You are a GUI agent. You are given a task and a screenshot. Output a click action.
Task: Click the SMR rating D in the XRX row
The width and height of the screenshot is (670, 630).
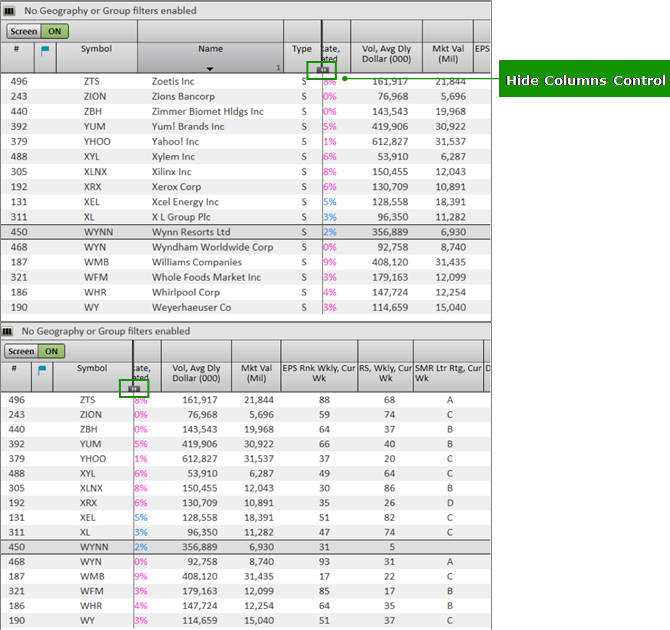[x=450, y=503]
